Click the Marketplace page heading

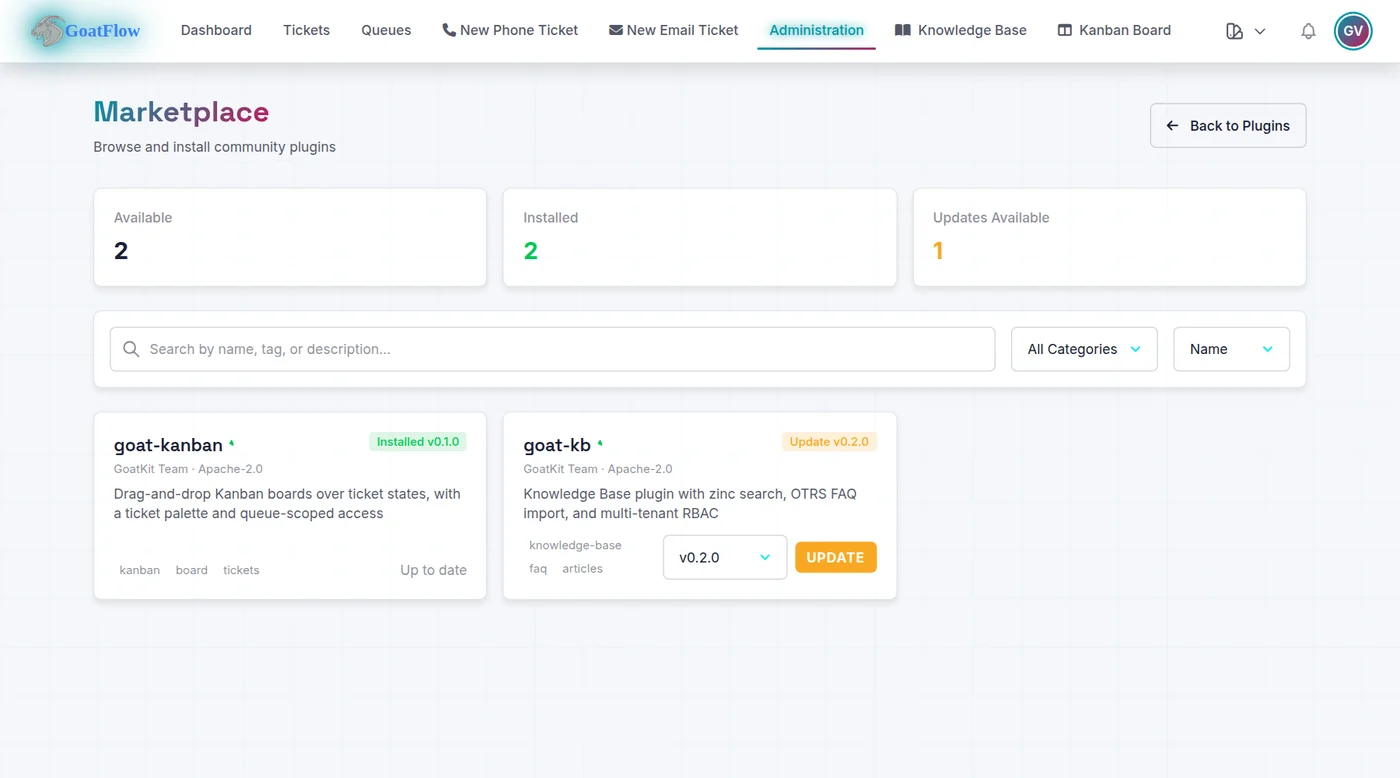point(181,112)
